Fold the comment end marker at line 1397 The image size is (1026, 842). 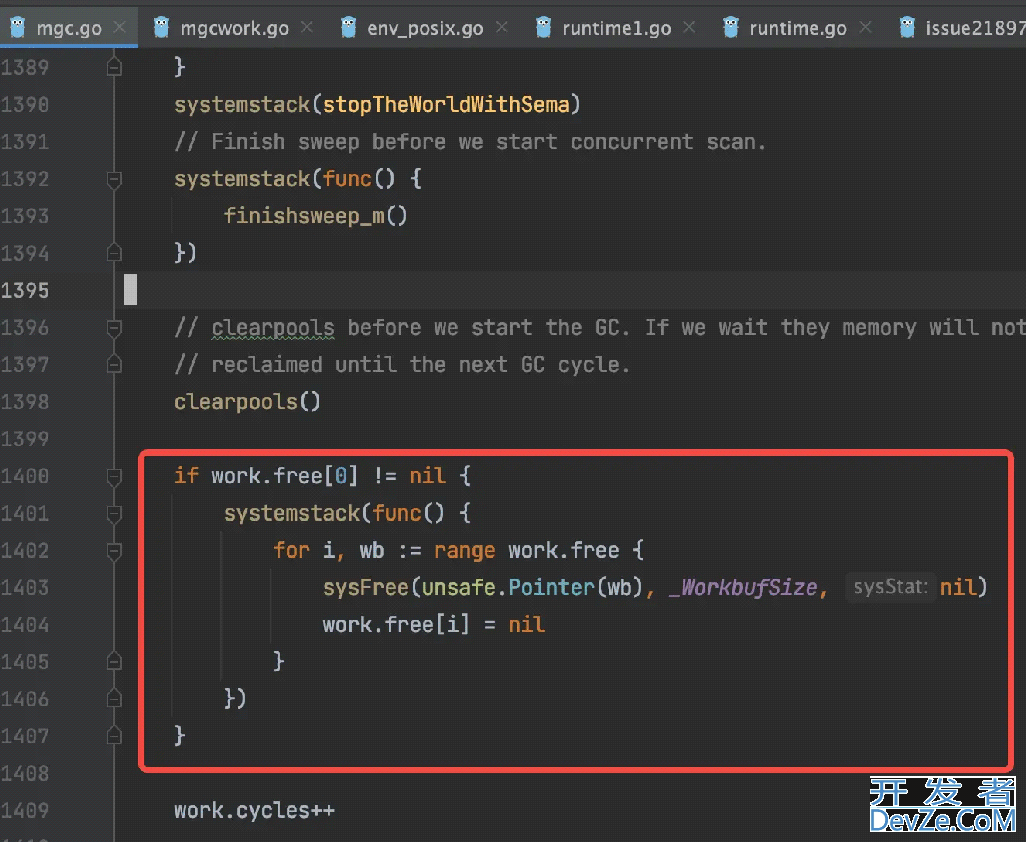pos(114,364)
